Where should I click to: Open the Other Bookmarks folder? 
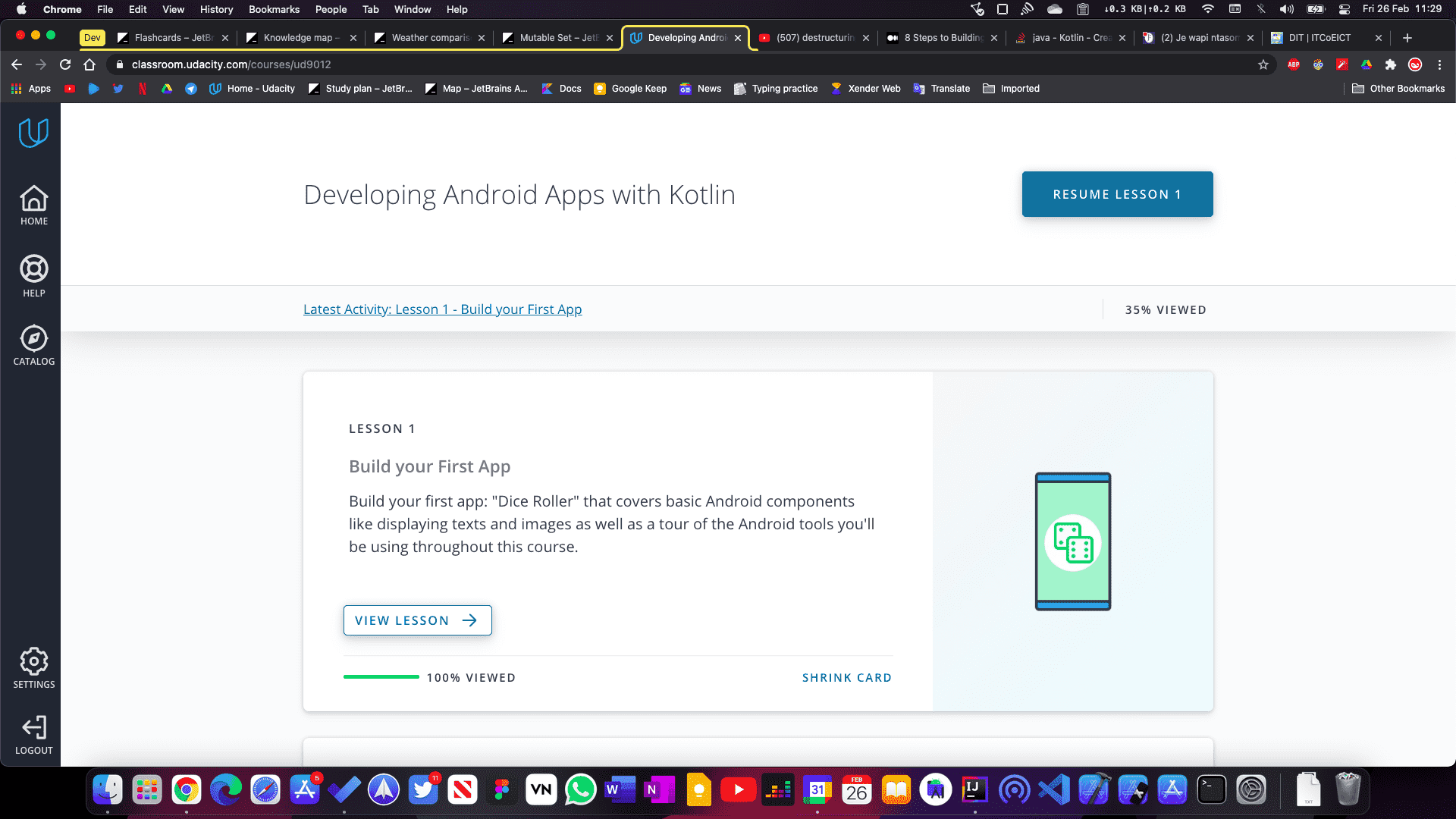1398,89
